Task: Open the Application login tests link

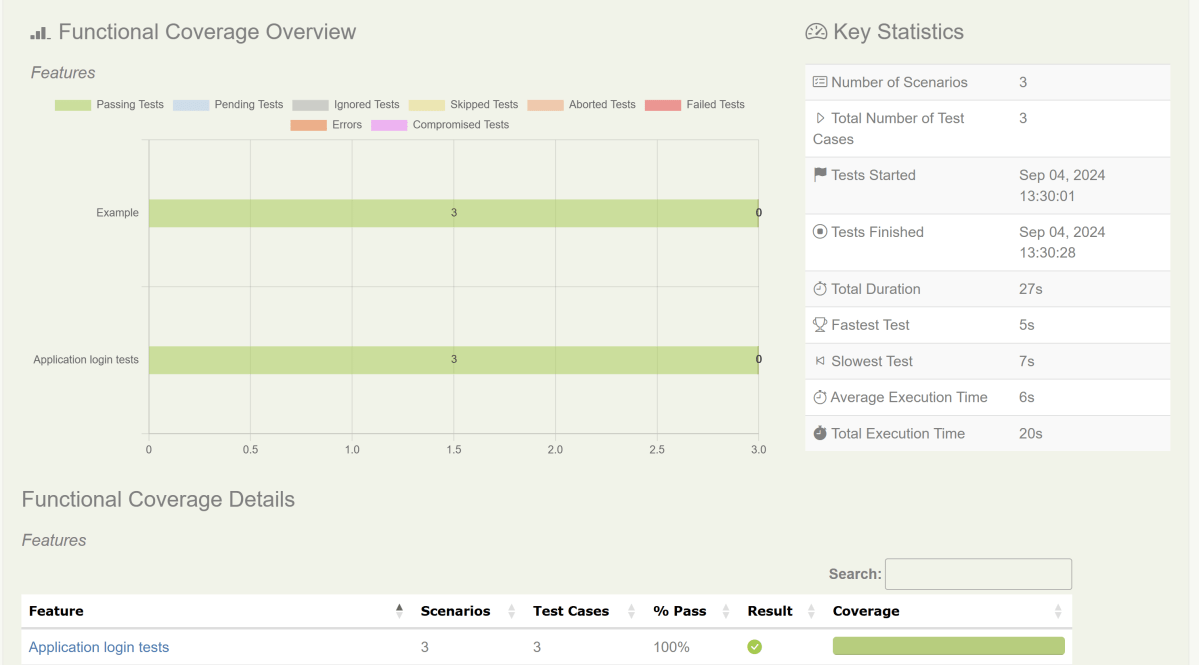Action: pyautogui.click(x=99, y=647)
